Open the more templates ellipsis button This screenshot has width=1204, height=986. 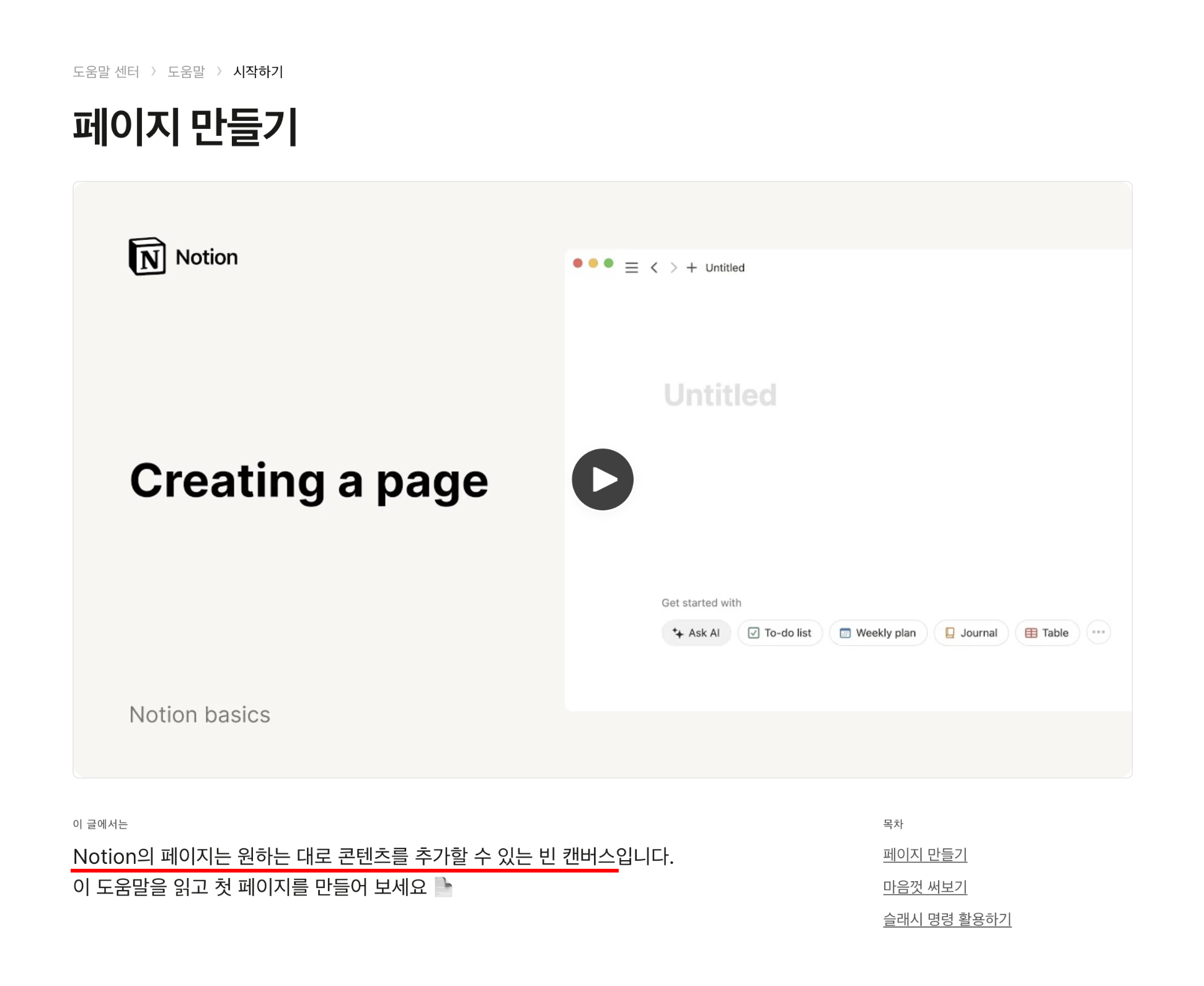(1098, 633)
